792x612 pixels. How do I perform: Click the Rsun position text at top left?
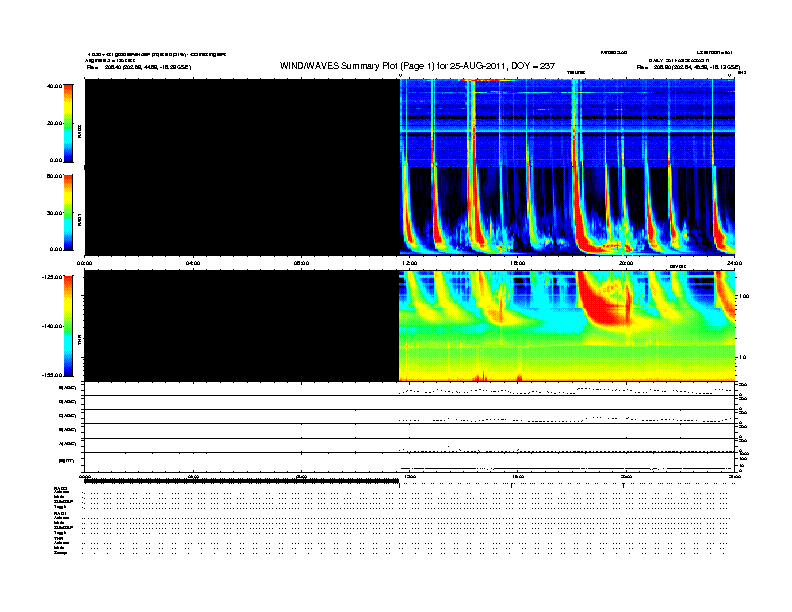point(139,67)
